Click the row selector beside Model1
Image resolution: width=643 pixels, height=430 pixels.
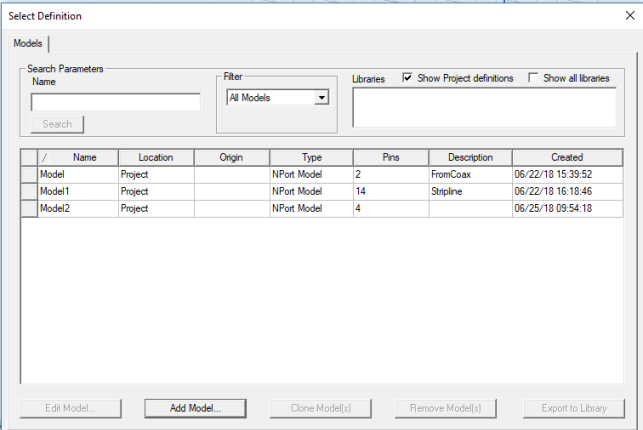(x=29, y=191)
